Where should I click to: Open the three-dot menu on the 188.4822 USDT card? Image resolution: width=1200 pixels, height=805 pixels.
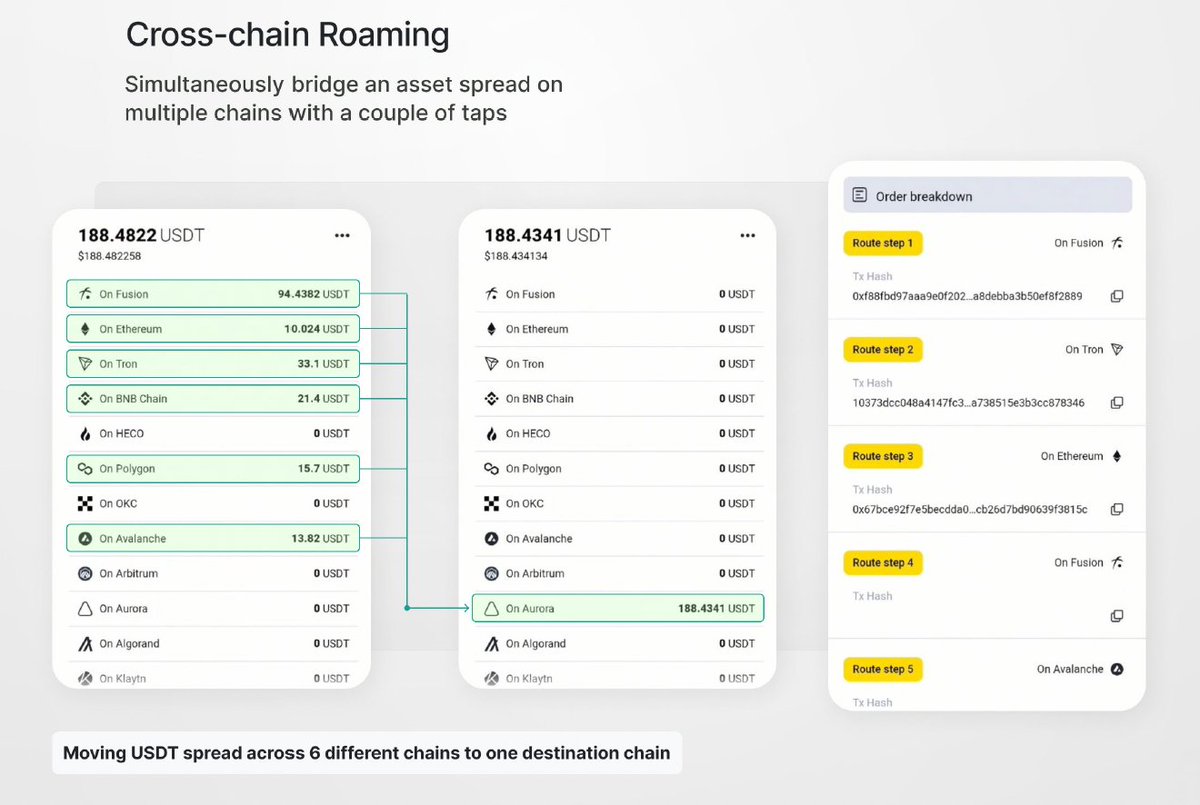pos(342,235)
